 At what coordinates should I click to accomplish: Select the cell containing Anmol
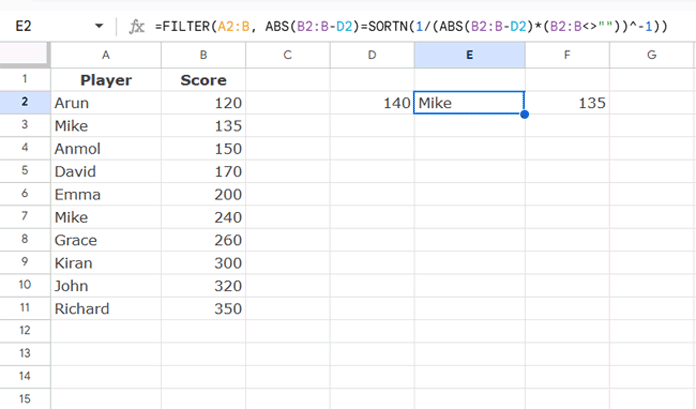tap(106, 149)
